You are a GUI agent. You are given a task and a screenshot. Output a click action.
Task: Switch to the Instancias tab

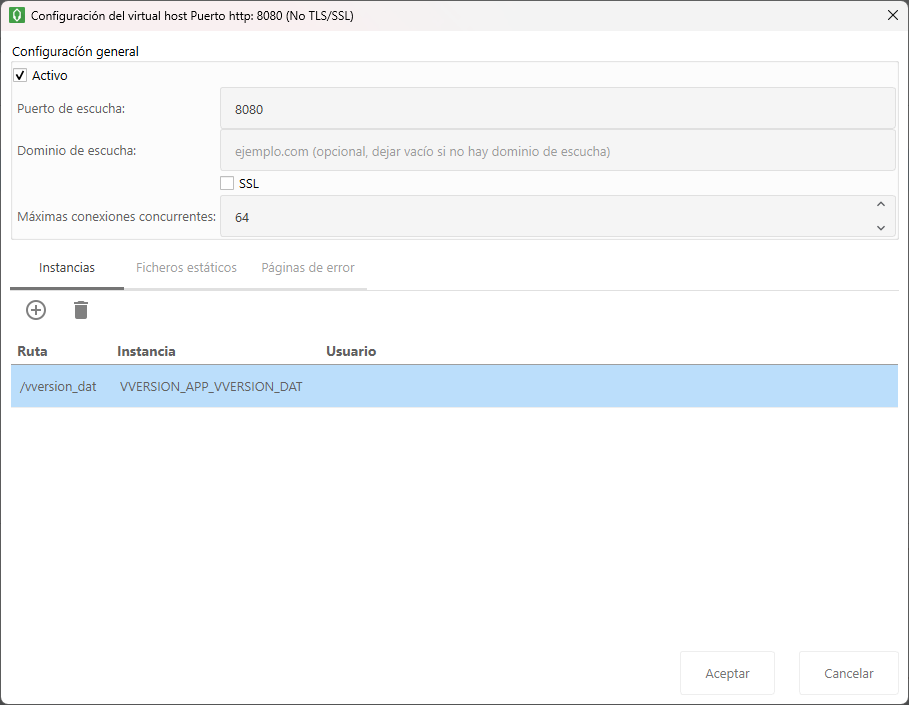click(x=67, y=268)
